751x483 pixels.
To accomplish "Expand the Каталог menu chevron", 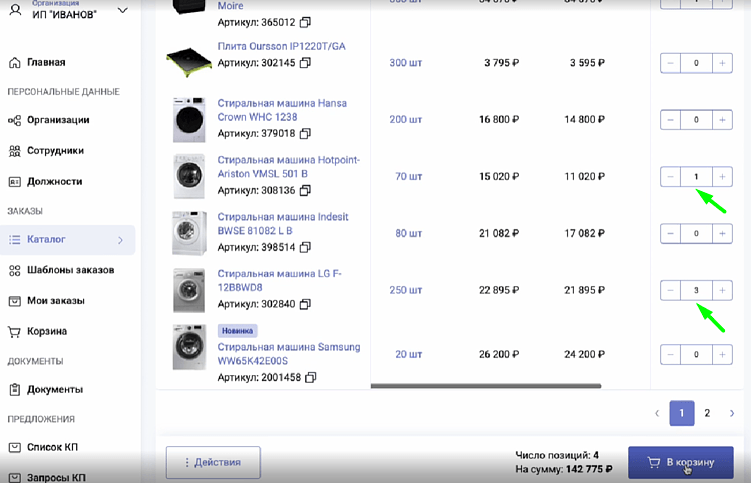I will pos(120,240).
